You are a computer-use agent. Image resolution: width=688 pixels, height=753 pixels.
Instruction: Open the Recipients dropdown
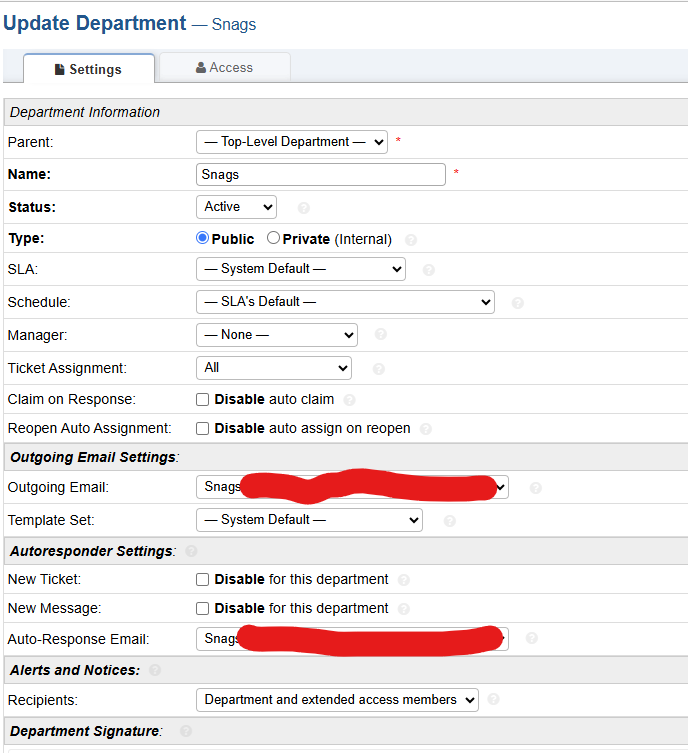338,700
